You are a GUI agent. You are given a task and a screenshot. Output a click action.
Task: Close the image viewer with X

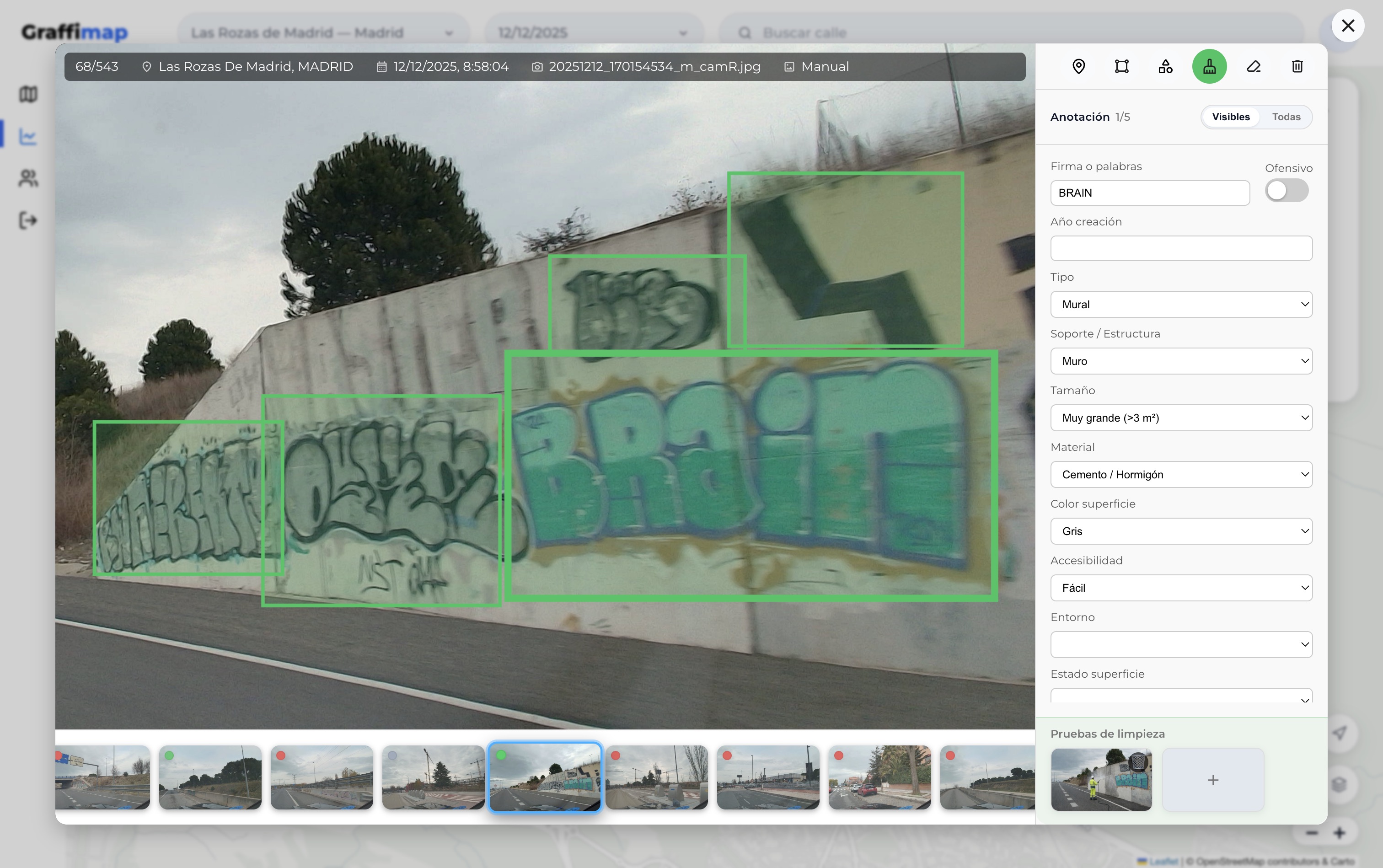[1347, 26]
